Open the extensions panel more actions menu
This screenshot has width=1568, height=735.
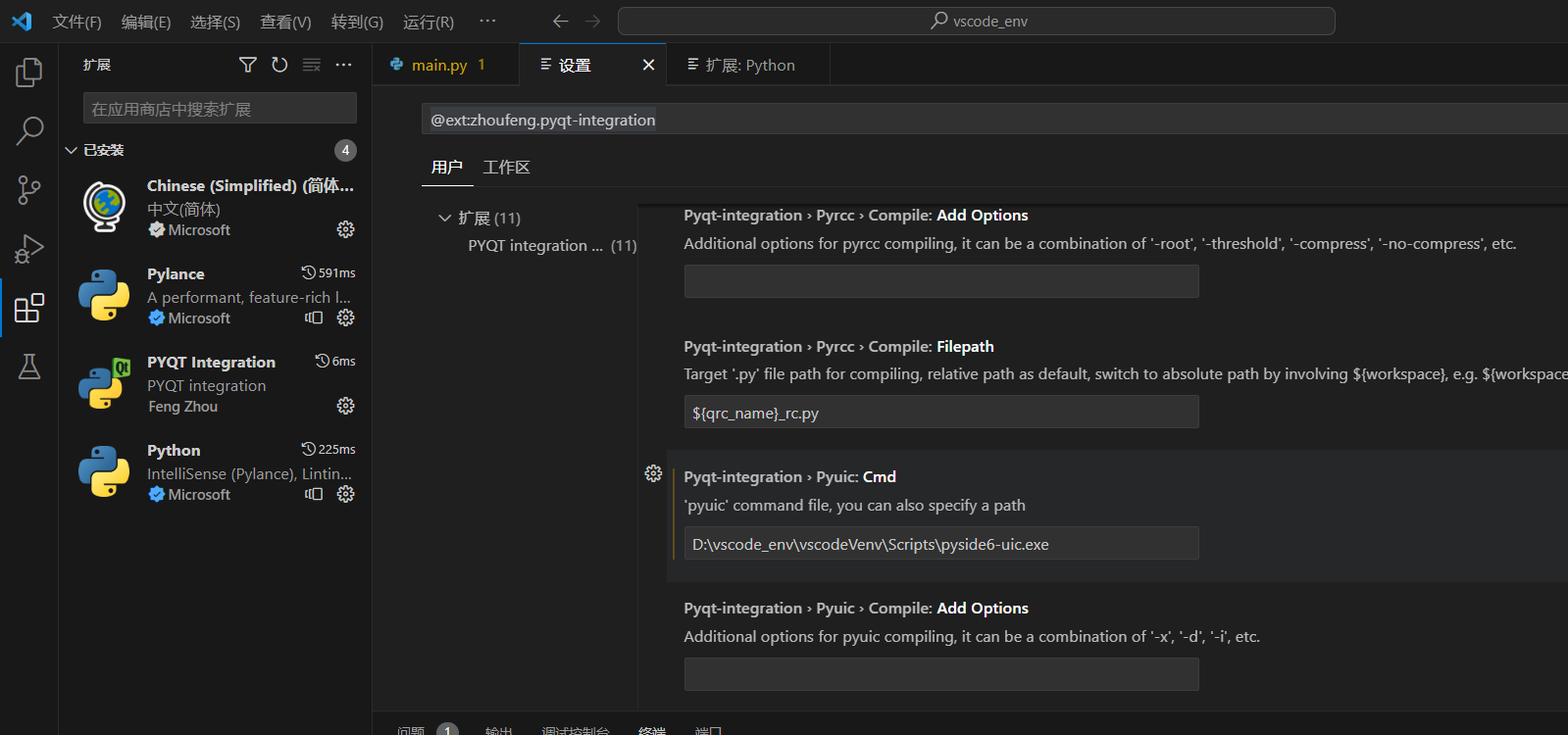(343, 65)
